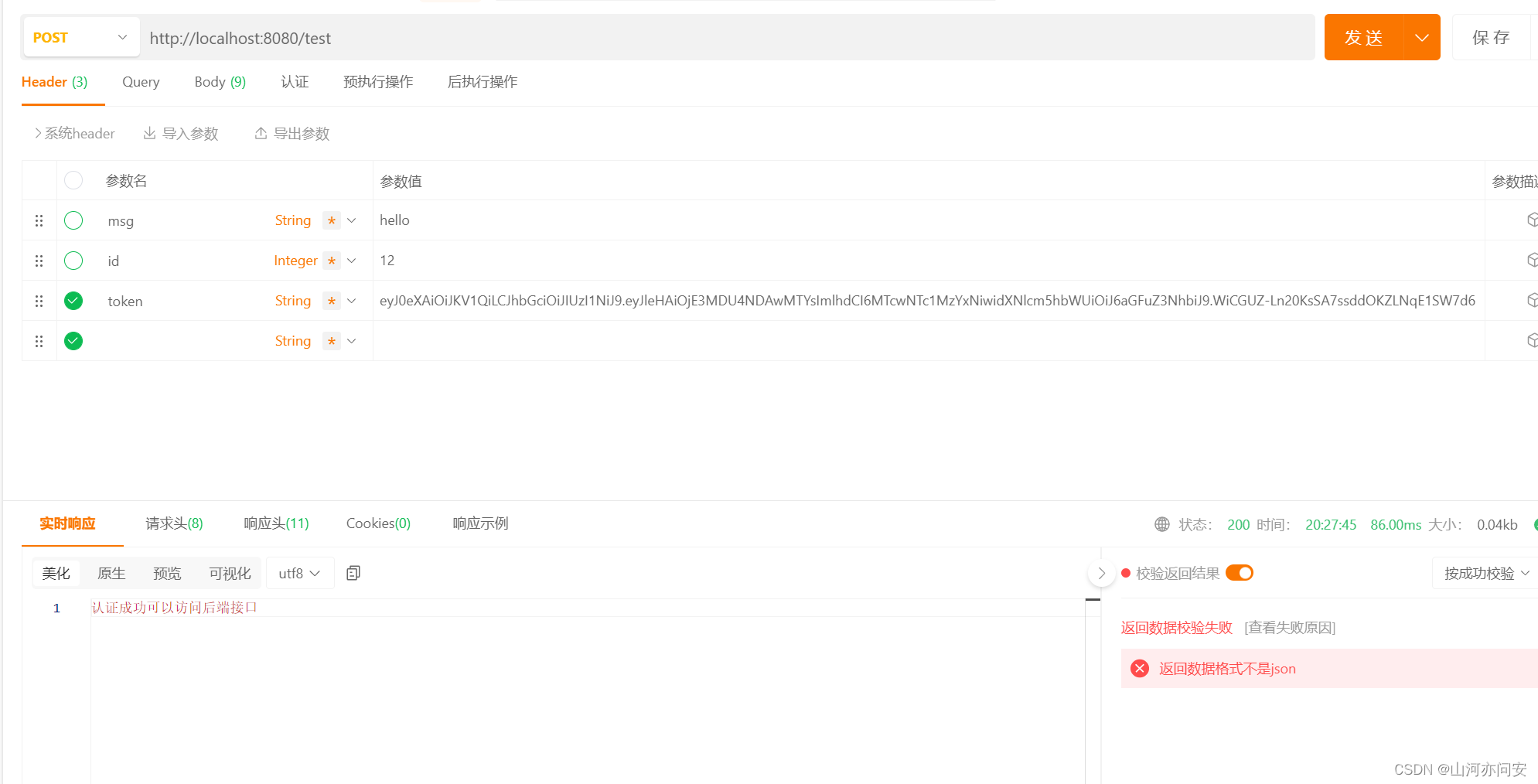Open the 请求头(8) tab
This screenshot has height=784, width=1538.
tap(174, 523)
